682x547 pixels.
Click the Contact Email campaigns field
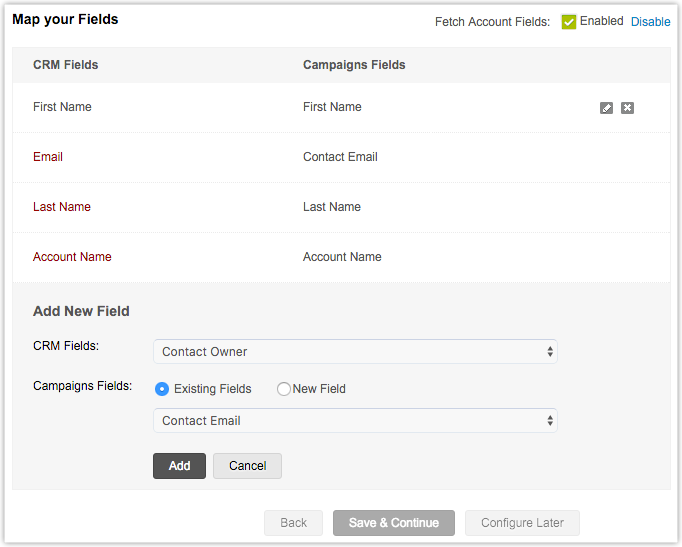coord(340,157)
